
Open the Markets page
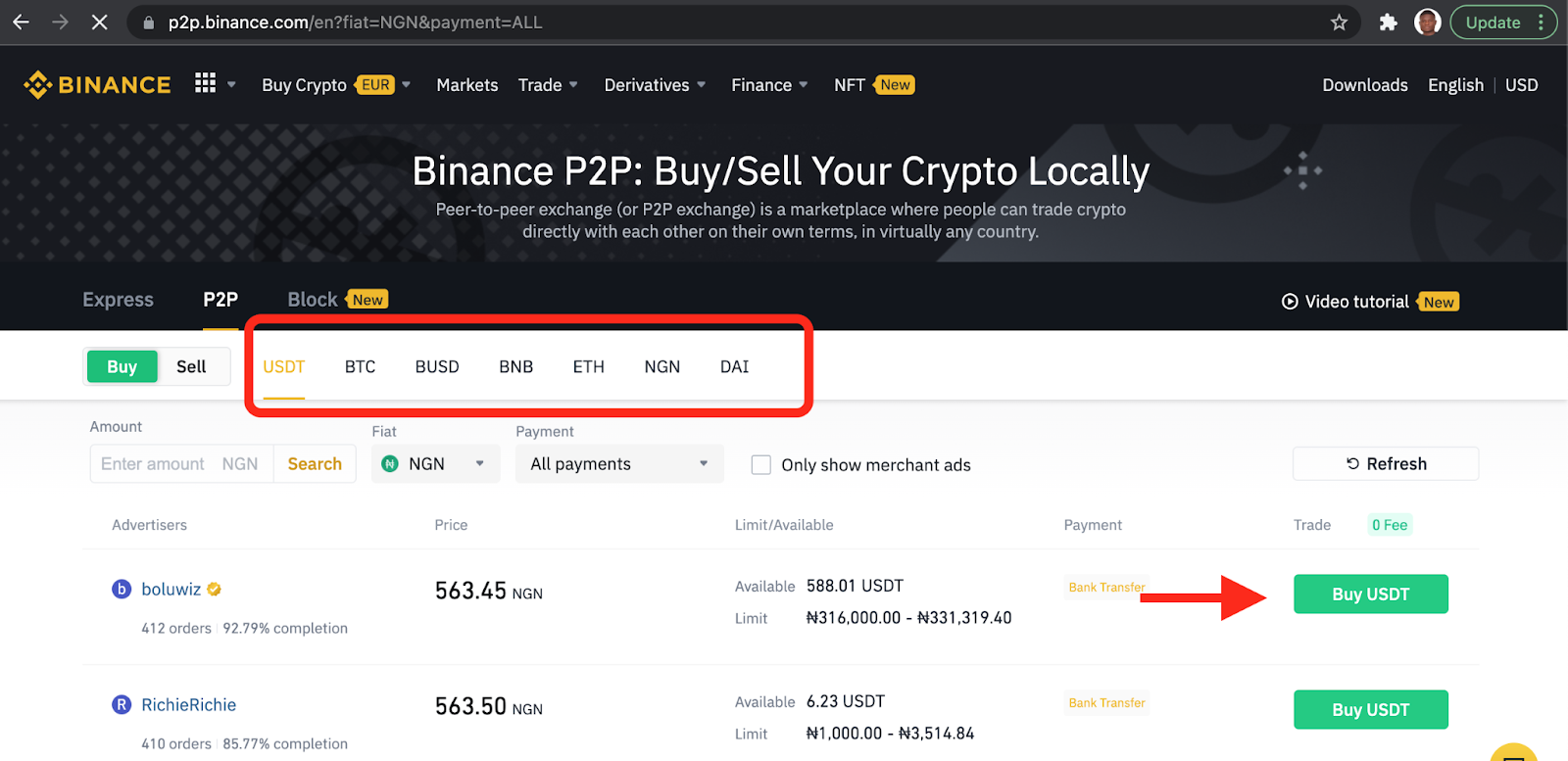[466, 85]
